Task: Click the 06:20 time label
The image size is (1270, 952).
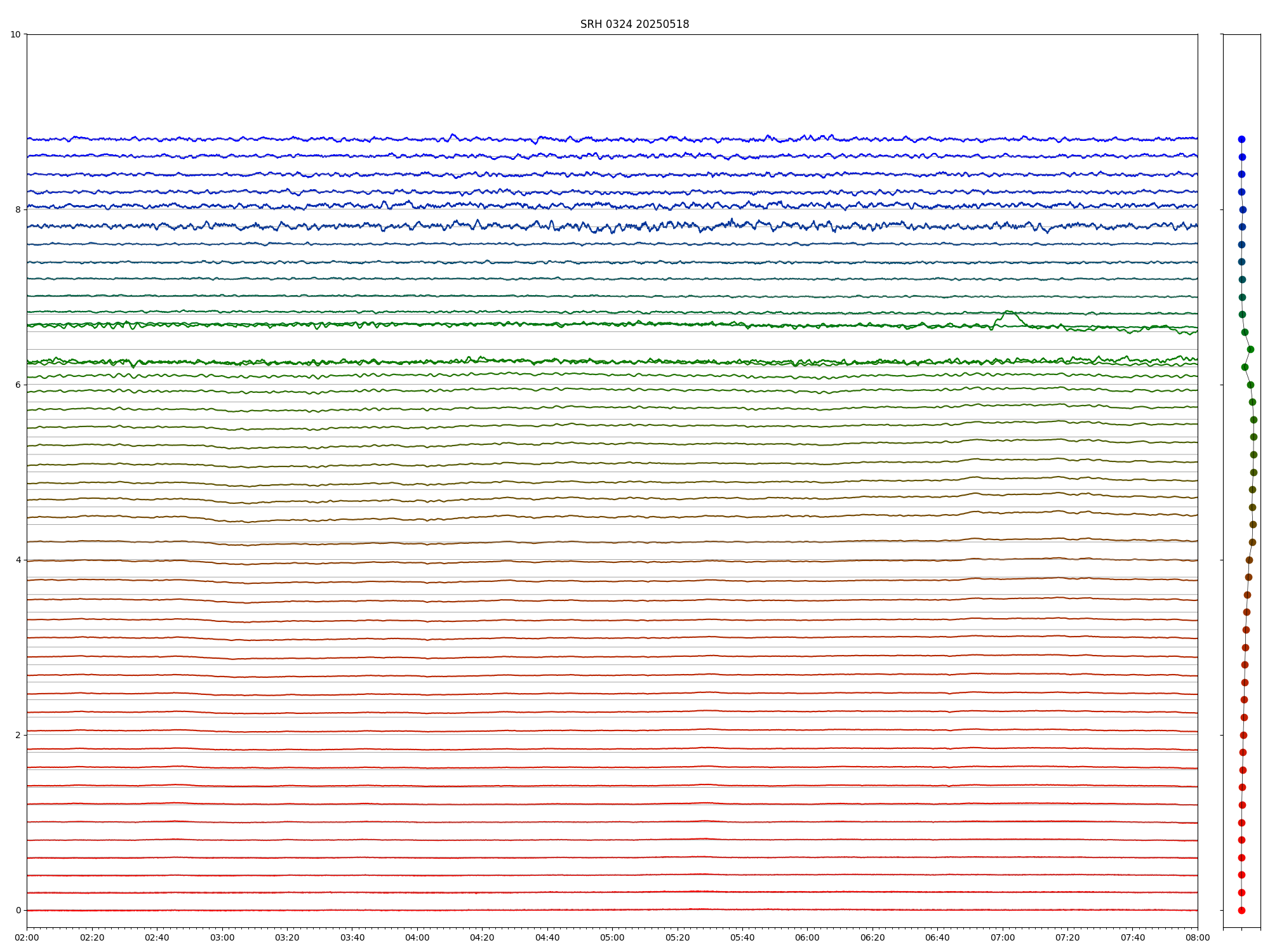Action: click(872, 937)
